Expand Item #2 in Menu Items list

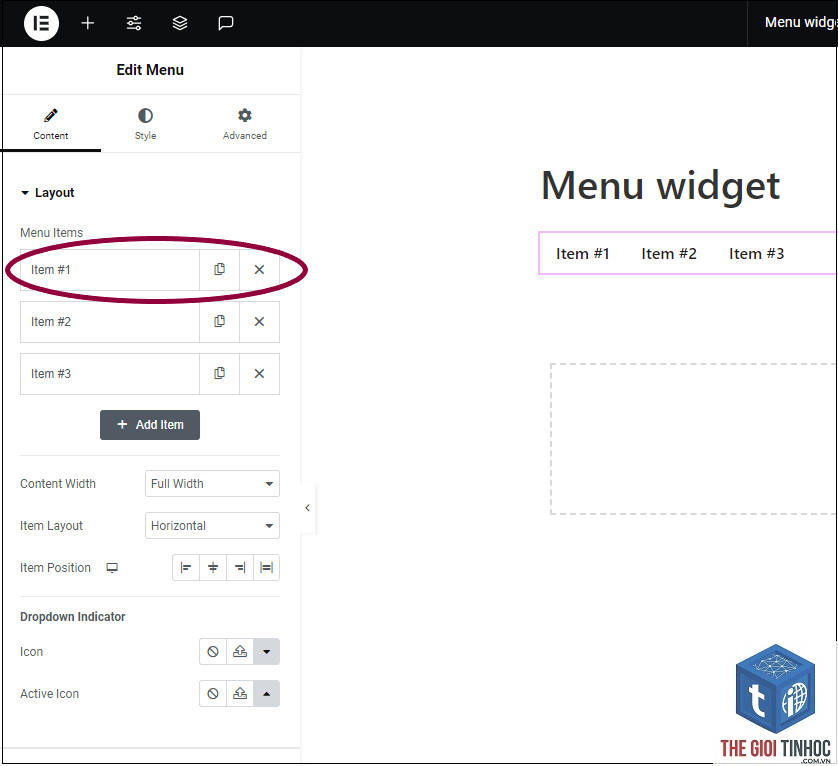pos(110,321)
